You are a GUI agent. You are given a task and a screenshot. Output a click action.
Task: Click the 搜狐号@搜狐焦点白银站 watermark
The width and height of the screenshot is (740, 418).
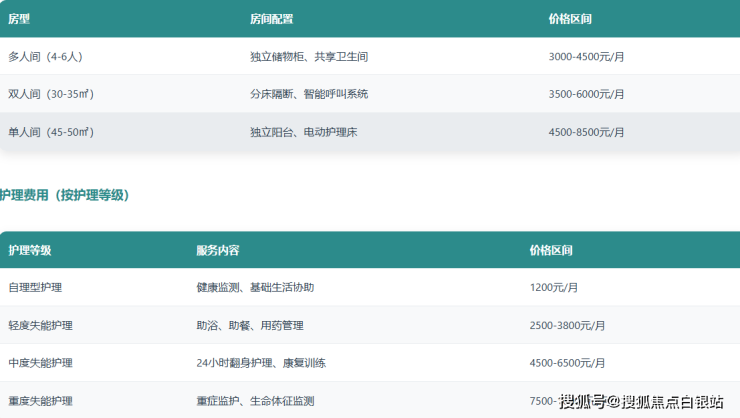tap(641, 402)
